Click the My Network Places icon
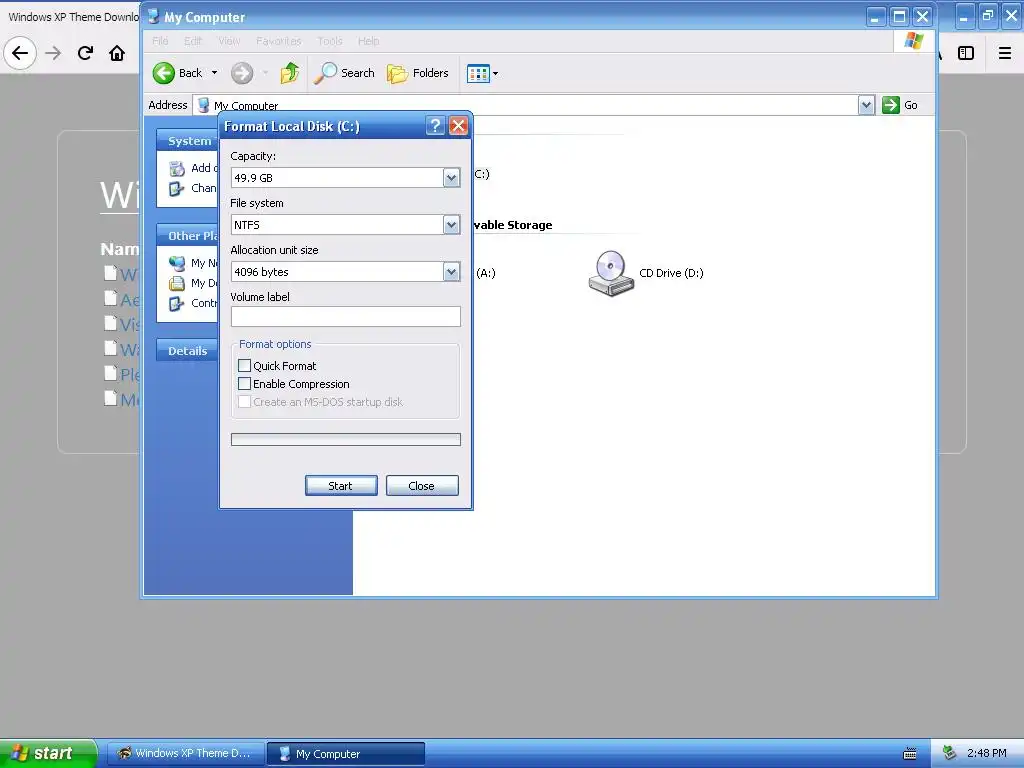The height and width of the screenshot is (768, 1024). [x=177, y=263]
